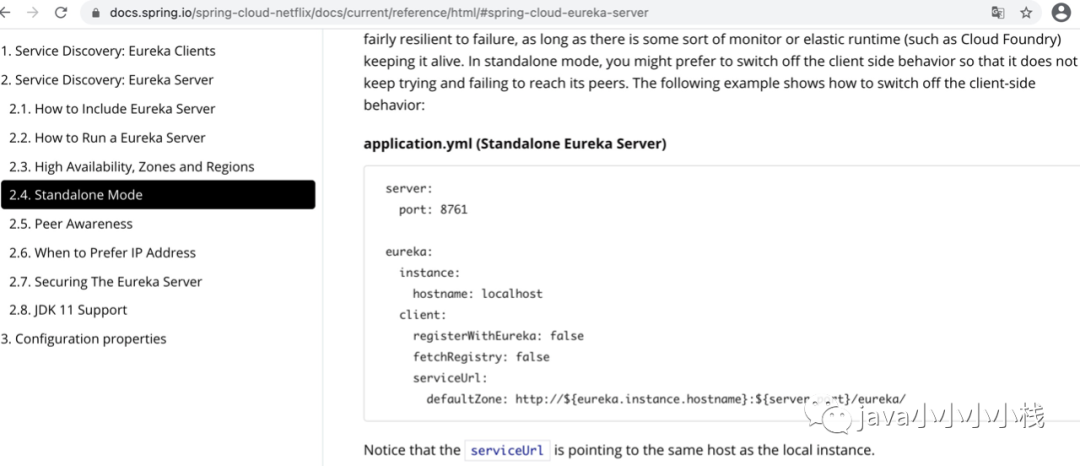Click the browser forward arrow
The image size is (1080, 466).
pos(32,13)
